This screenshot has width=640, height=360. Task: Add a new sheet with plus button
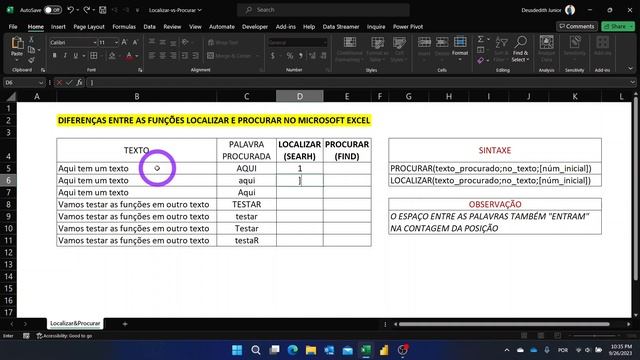coord(125,324)
